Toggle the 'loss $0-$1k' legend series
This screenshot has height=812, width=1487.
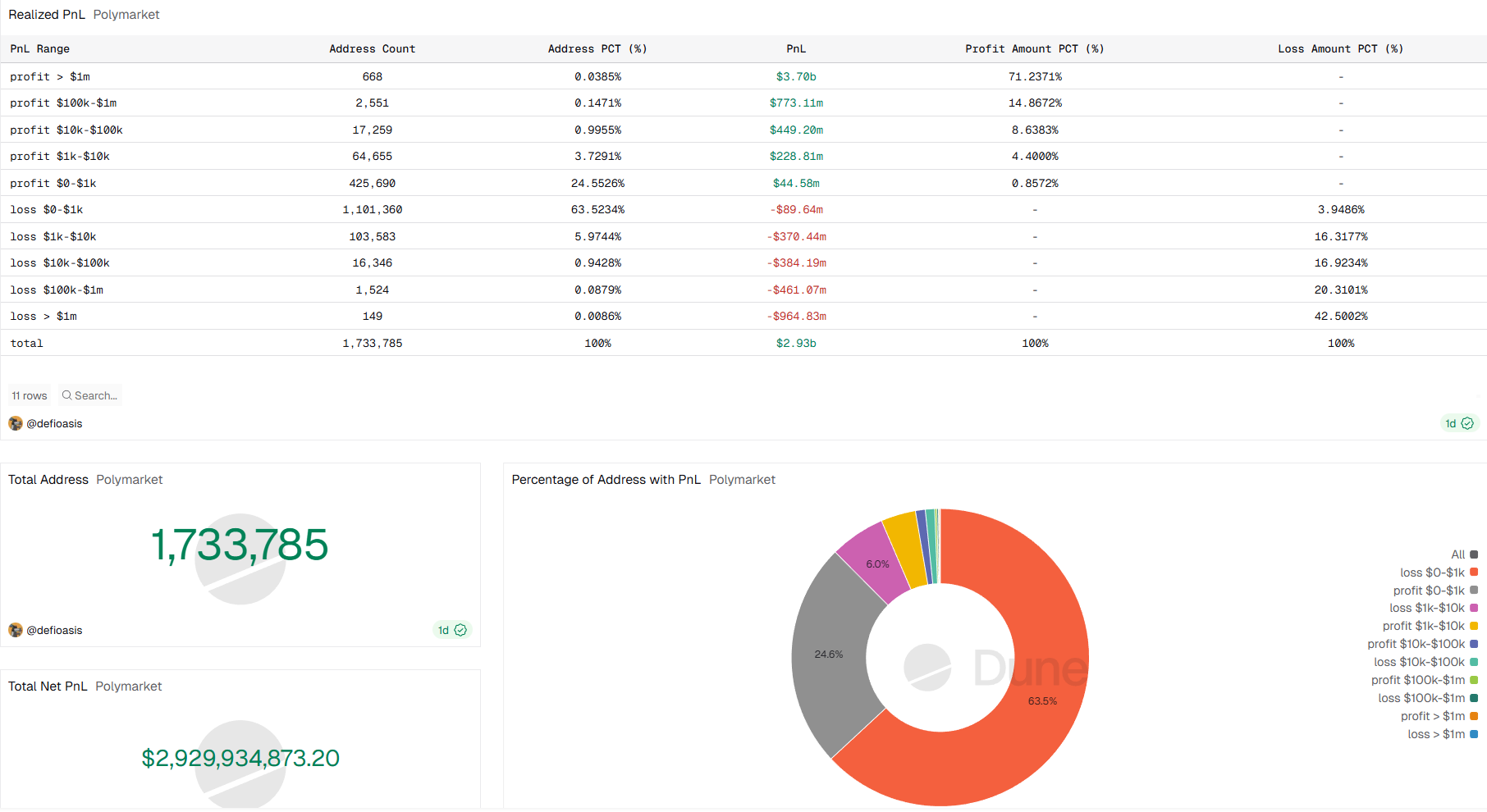[1432, 573]
